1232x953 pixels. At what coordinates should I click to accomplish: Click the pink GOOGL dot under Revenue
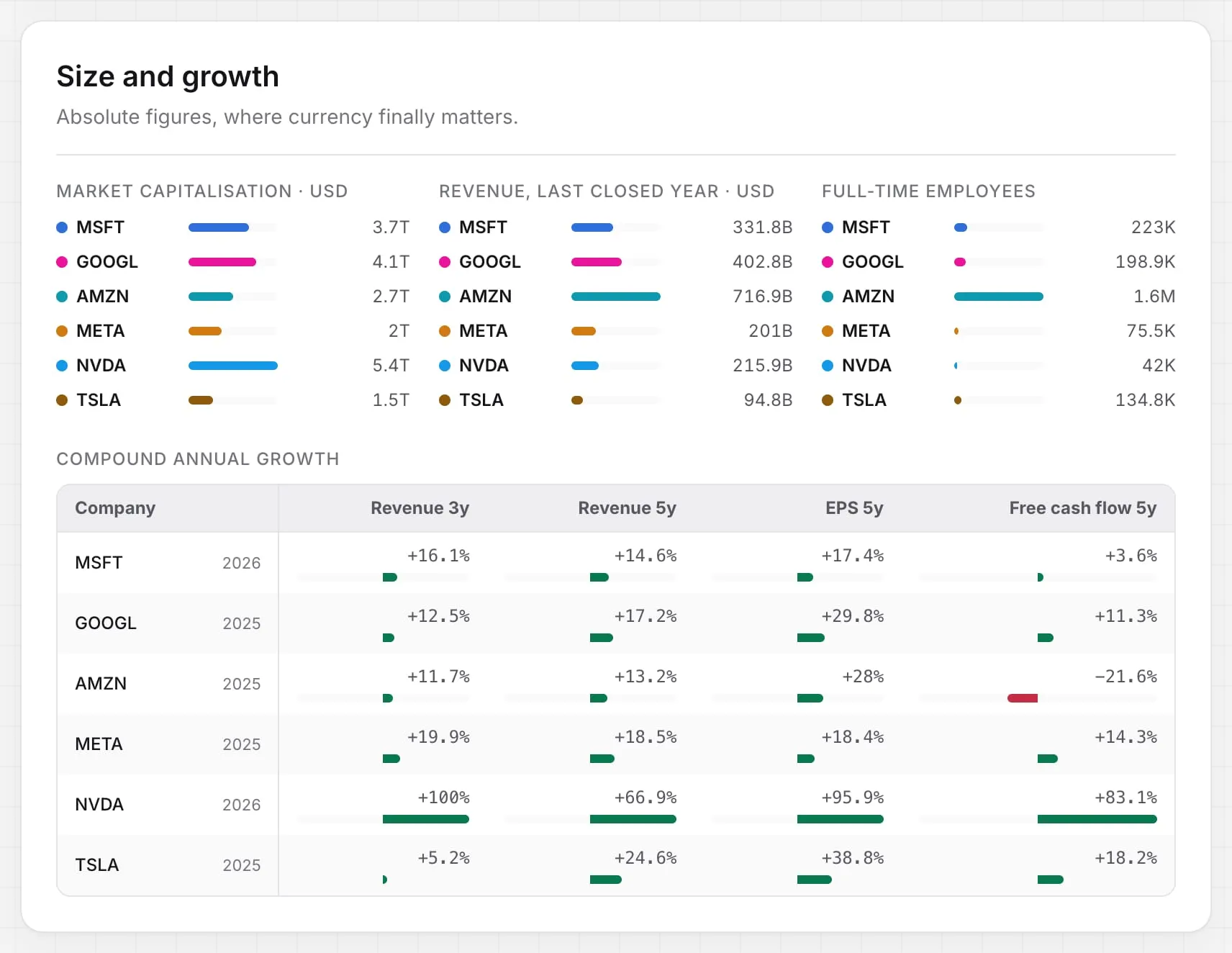point(445,262)
